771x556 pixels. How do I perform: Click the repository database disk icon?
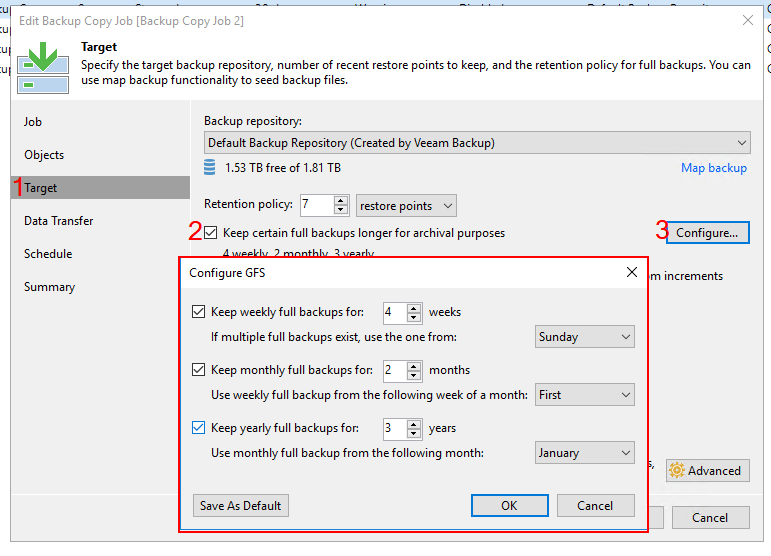(210, 168)
